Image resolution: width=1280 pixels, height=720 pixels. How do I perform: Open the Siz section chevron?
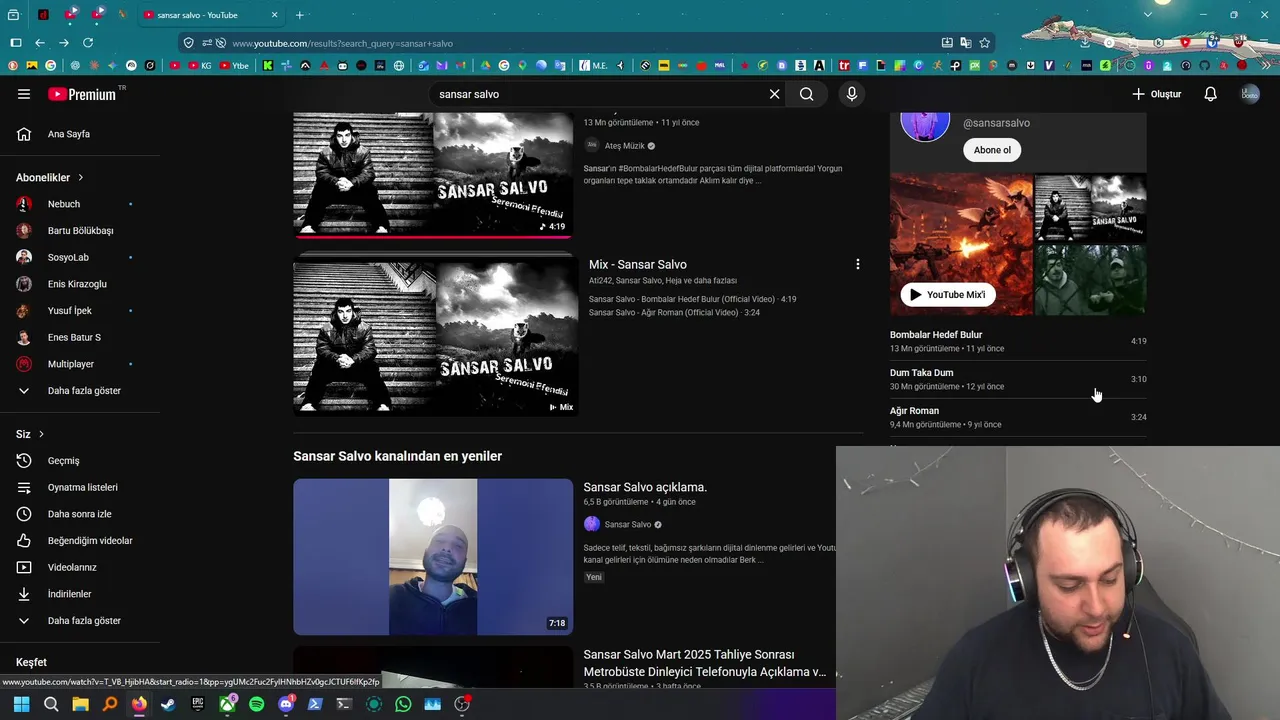click(x=41, y=434)
